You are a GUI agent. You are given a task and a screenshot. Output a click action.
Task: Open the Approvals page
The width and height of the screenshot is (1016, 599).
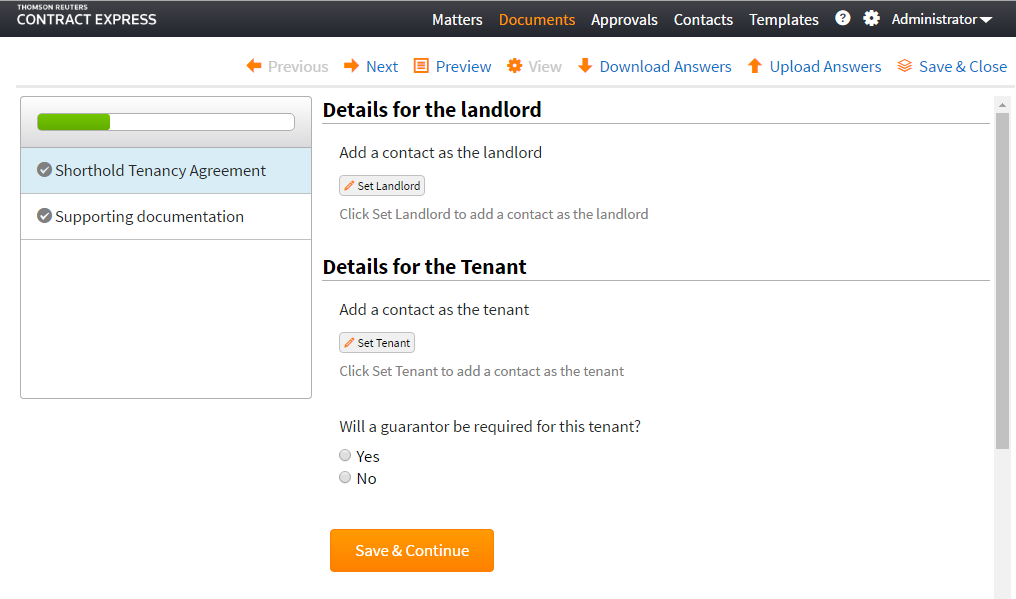click(x=624, y=19)
